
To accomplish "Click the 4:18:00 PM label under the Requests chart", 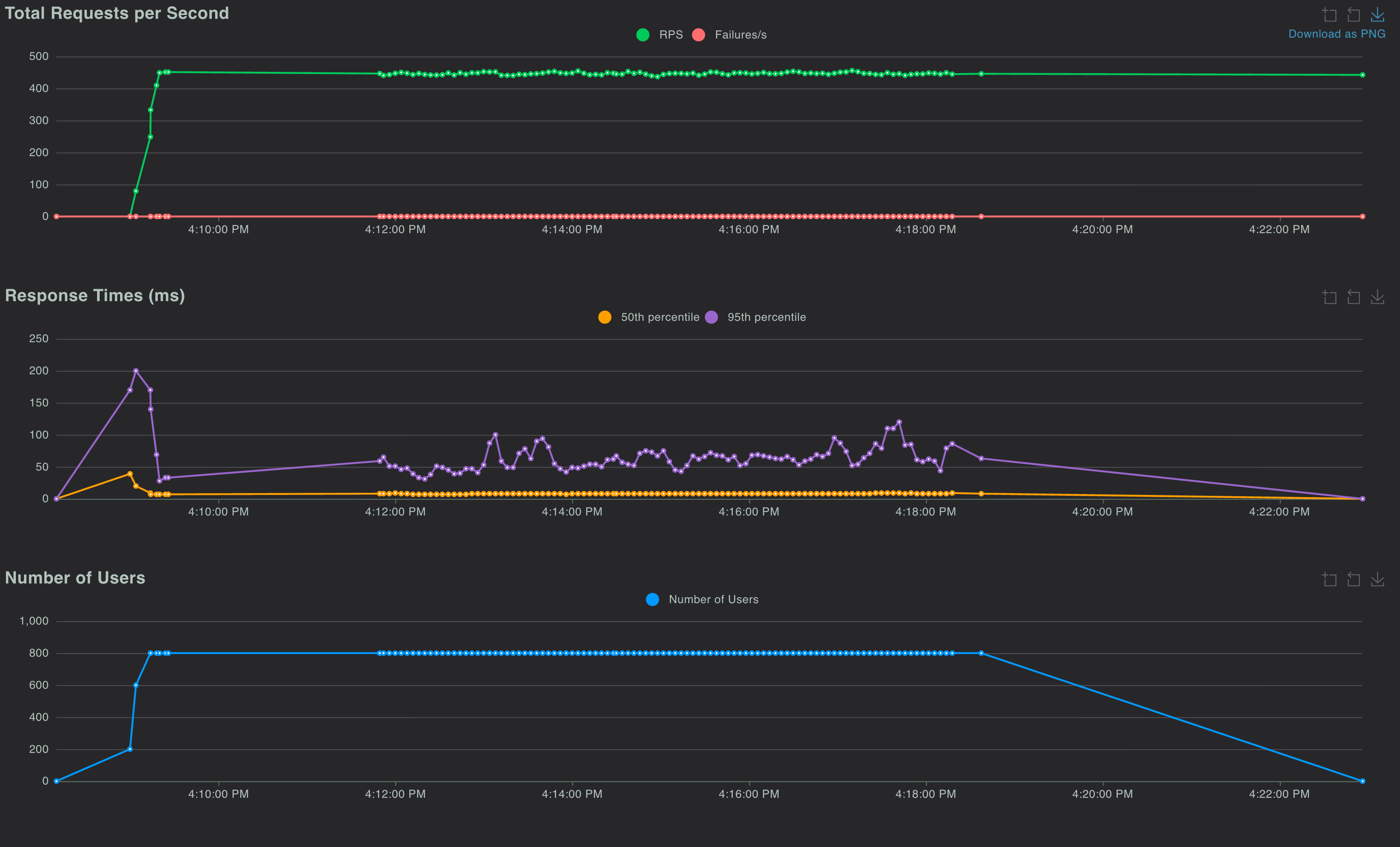I will coord(926,229).
